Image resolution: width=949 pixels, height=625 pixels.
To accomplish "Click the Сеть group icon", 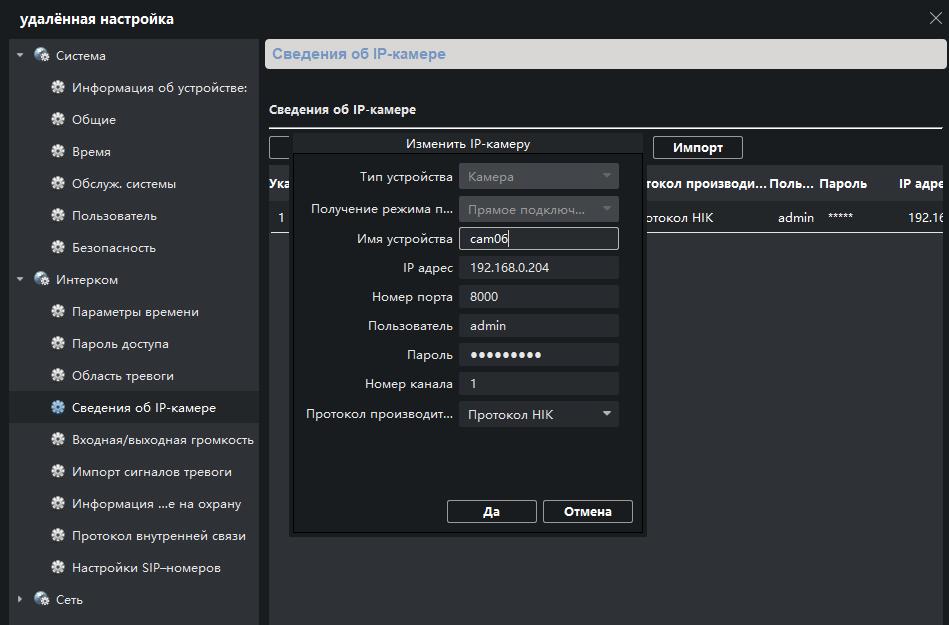I will (42, 600).
